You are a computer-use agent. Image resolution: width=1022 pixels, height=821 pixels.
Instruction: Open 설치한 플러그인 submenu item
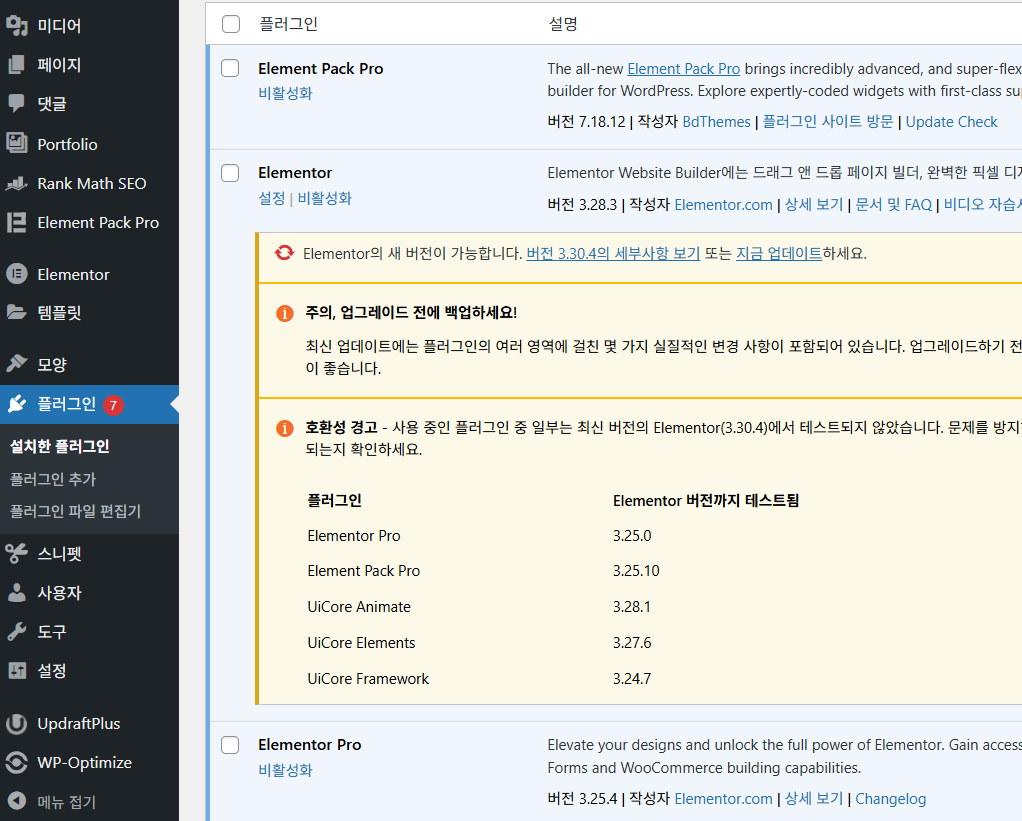click(60, 446)
